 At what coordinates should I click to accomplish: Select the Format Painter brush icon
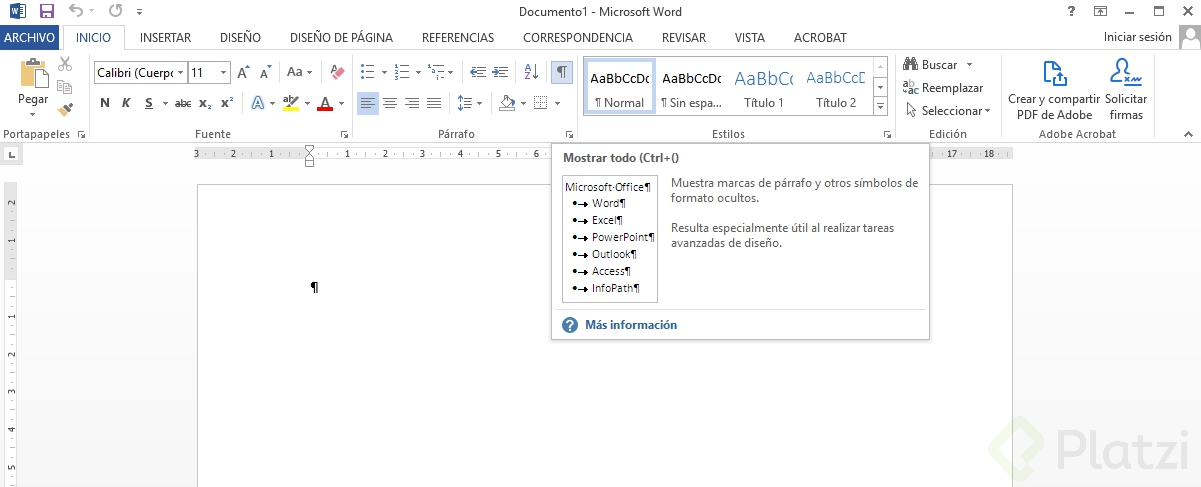pos(65,109)
